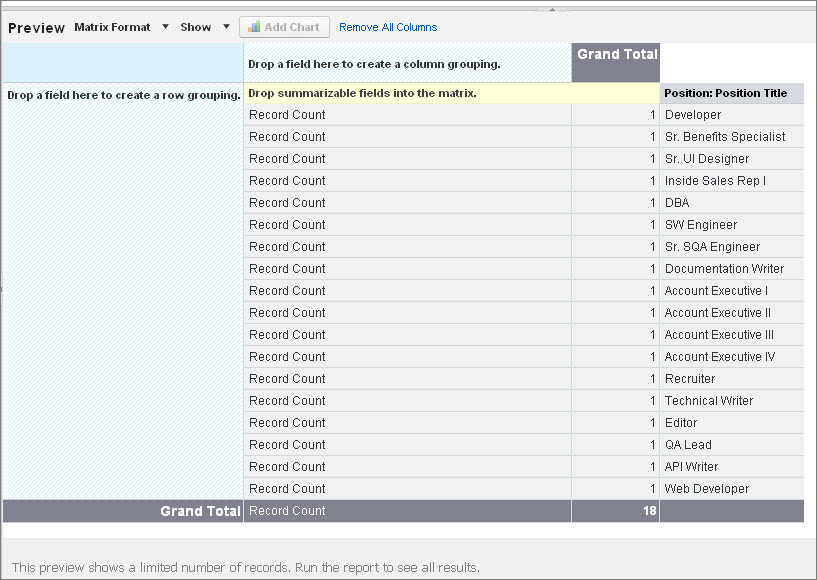The height and width of the screenshot is (580, 817).
Task: Click the Grand Total column header
Action: click(616, 63)
